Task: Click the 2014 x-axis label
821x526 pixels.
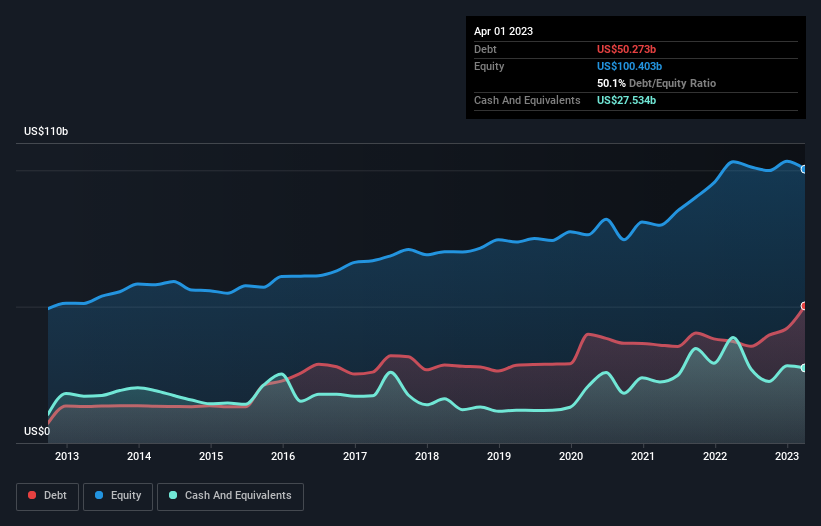Action: coord(139,456)
